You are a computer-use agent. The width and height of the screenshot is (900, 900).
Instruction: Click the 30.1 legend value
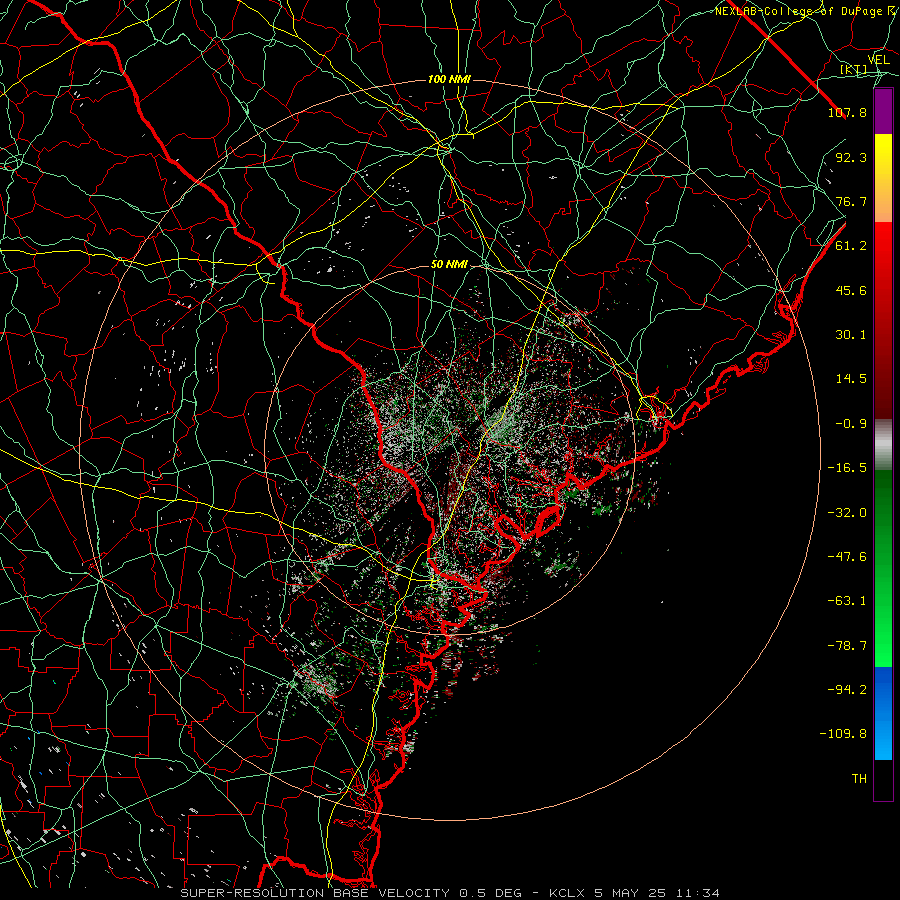click(851, 335)
